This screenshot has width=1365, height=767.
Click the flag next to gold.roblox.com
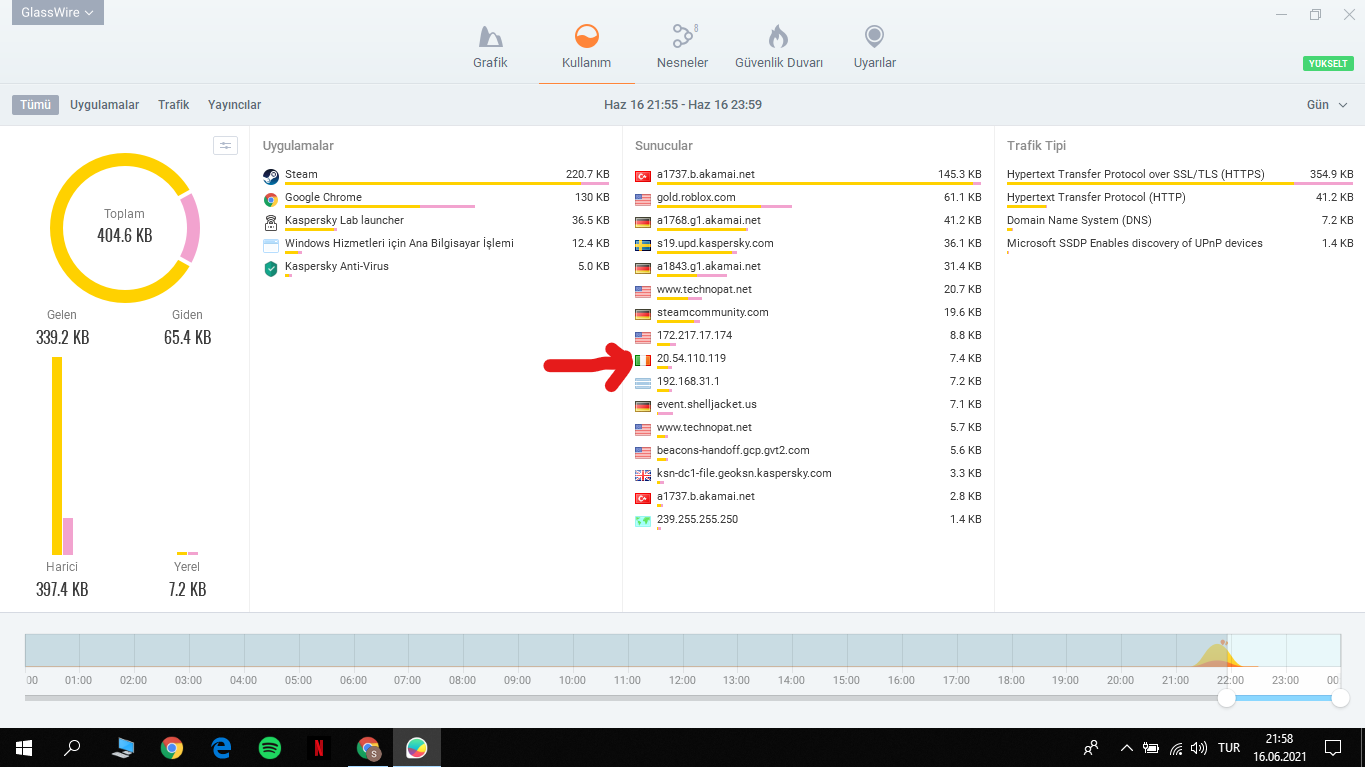pos(643,199)
